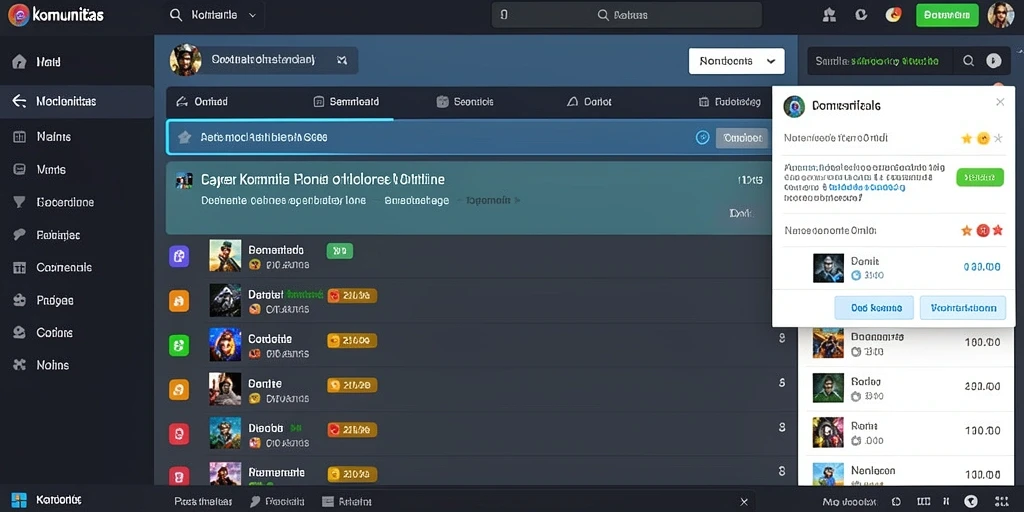Click the Vomartidoonn button

(963, 308)
